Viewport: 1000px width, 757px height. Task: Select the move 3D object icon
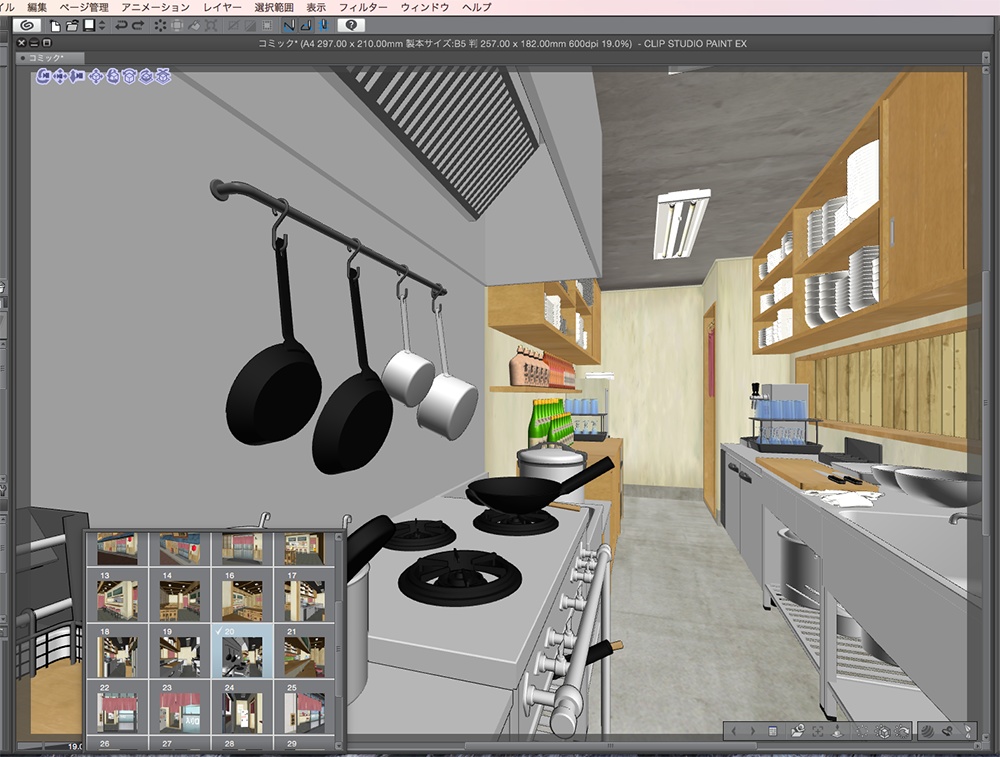[97, 75]
